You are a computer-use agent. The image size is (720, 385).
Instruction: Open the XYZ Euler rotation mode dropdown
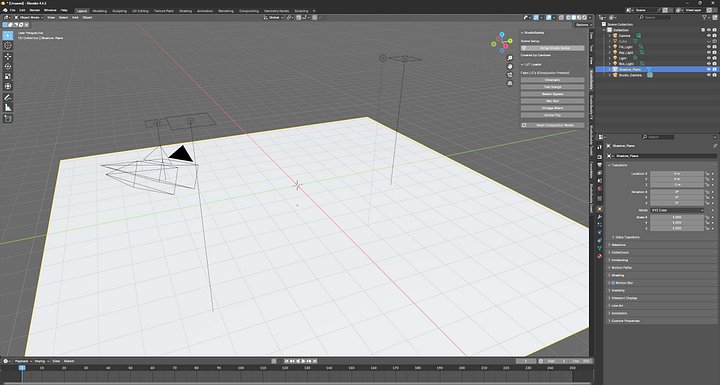point(677,210)
